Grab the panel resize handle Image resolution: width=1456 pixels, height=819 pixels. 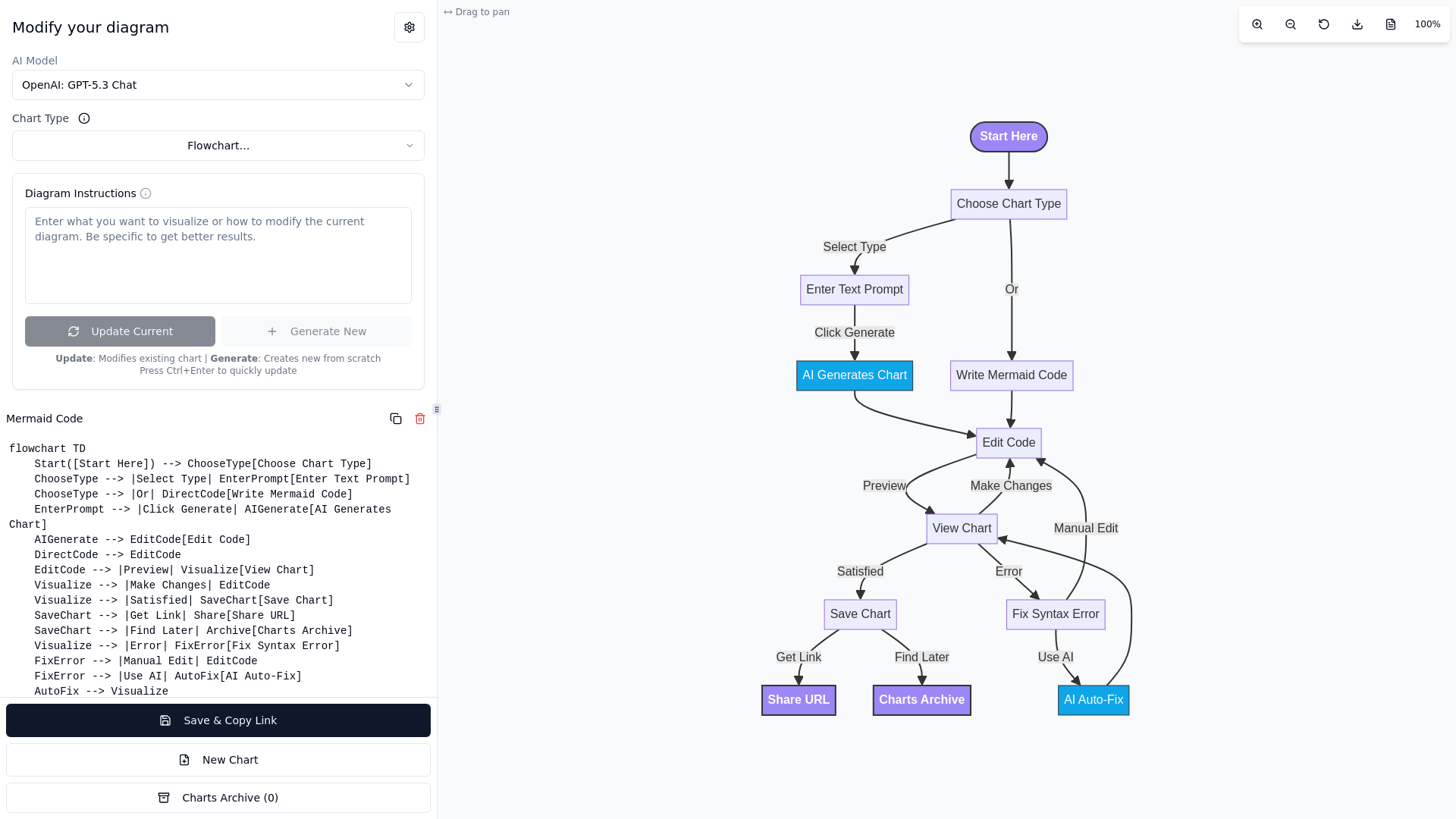click(x=437, y=409)
